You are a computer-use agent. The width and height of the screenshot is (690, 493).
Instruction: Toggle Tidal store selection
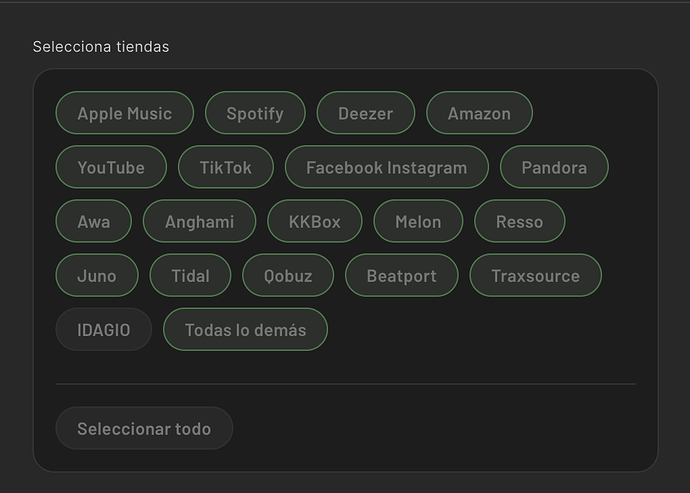click(x=190, y=275)
